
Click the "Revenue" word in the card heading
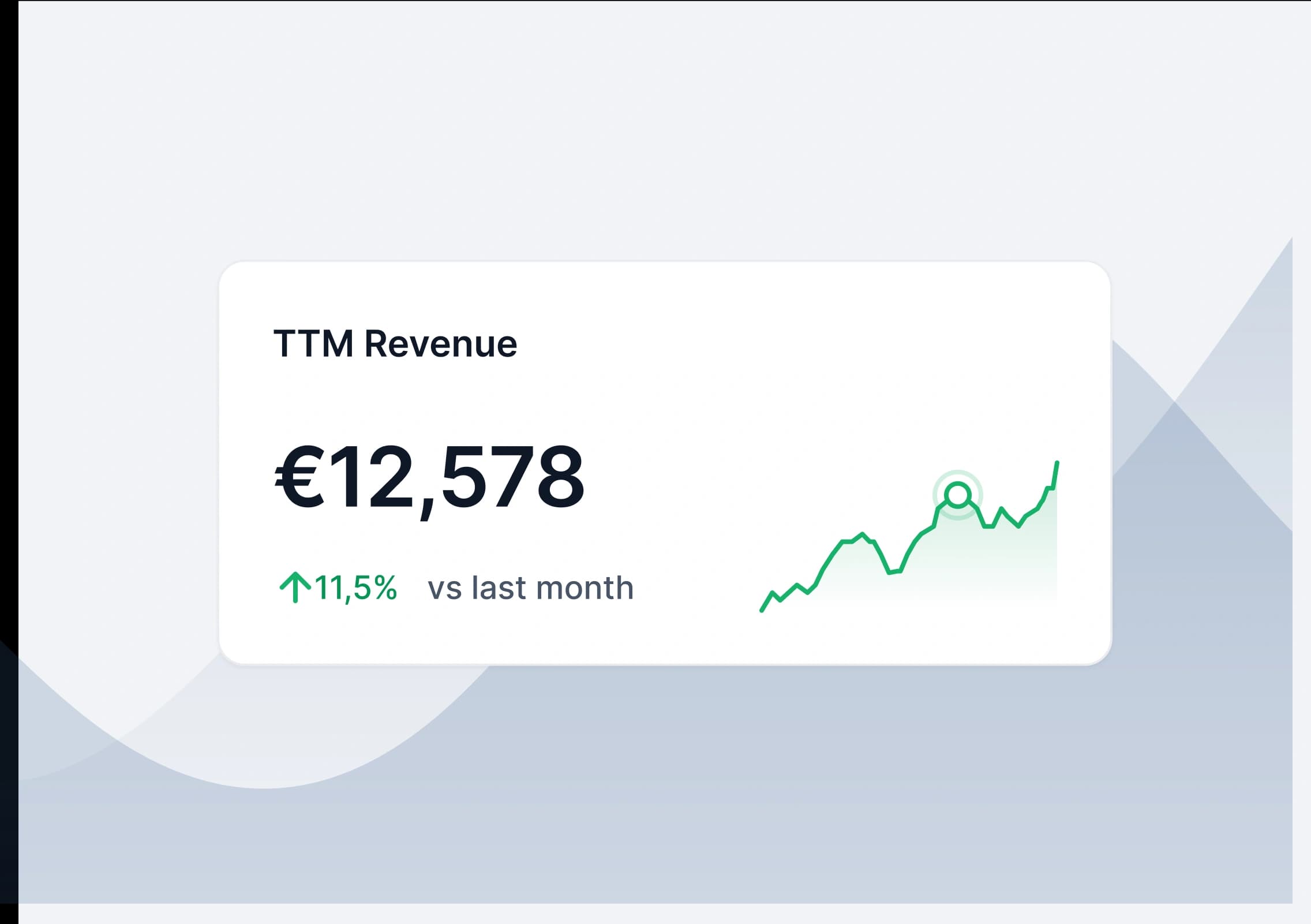click(441, 344)
